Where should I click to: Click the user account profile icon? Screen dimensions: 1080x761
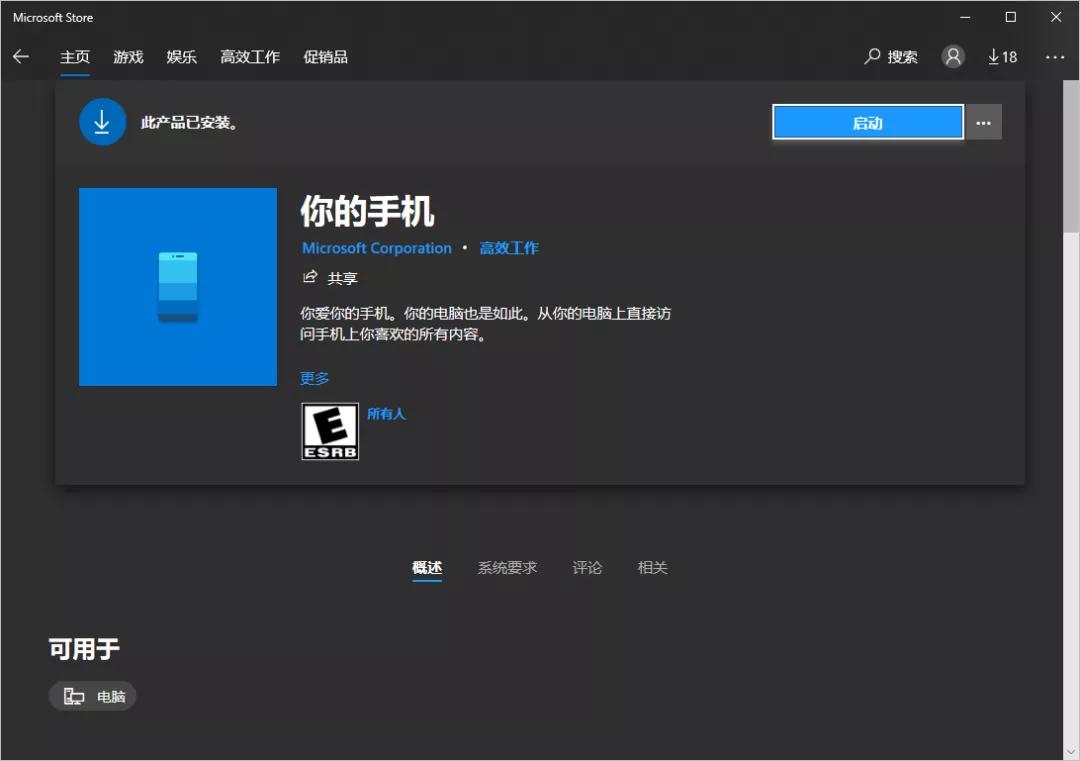click(952, 57)
